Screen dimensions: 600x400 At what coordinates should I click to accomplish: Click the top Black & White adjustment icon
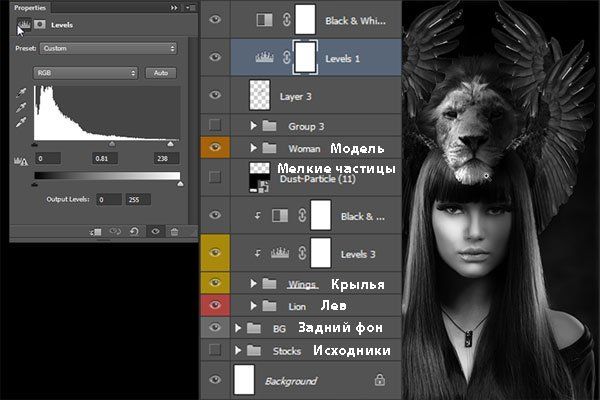click(x=264, y=20)
